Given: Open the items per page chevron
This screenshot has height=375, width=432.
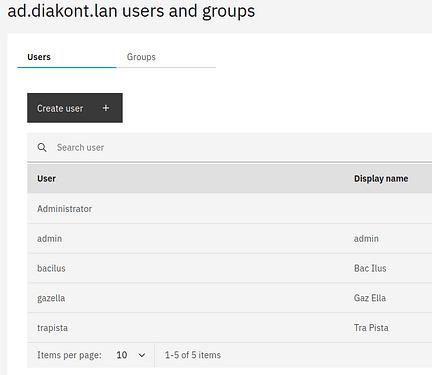Looking at the screenshot, I should [x=142, y=355].
